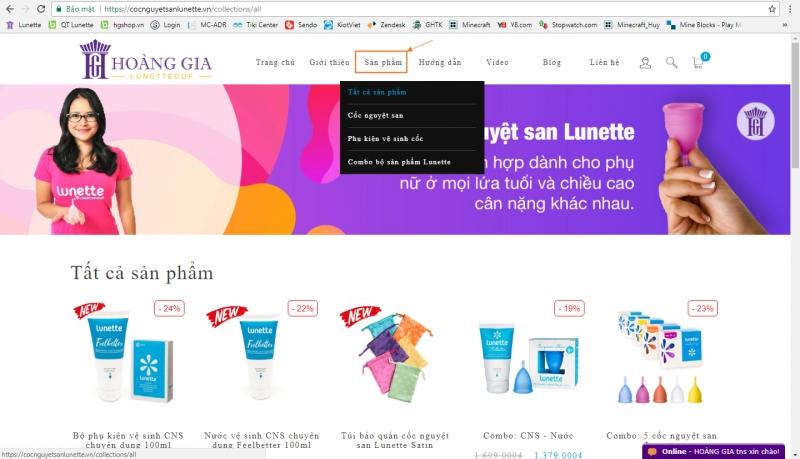800x459 pixels.
Task: Reload the page with refresh icon
Action: tap(41, 9)
